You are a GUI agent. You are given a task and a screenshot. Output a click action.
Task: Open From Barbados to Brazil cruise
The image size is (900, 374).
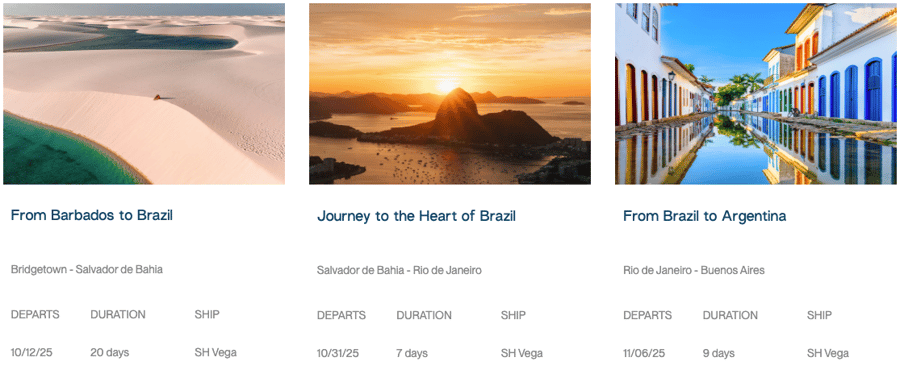92,216
